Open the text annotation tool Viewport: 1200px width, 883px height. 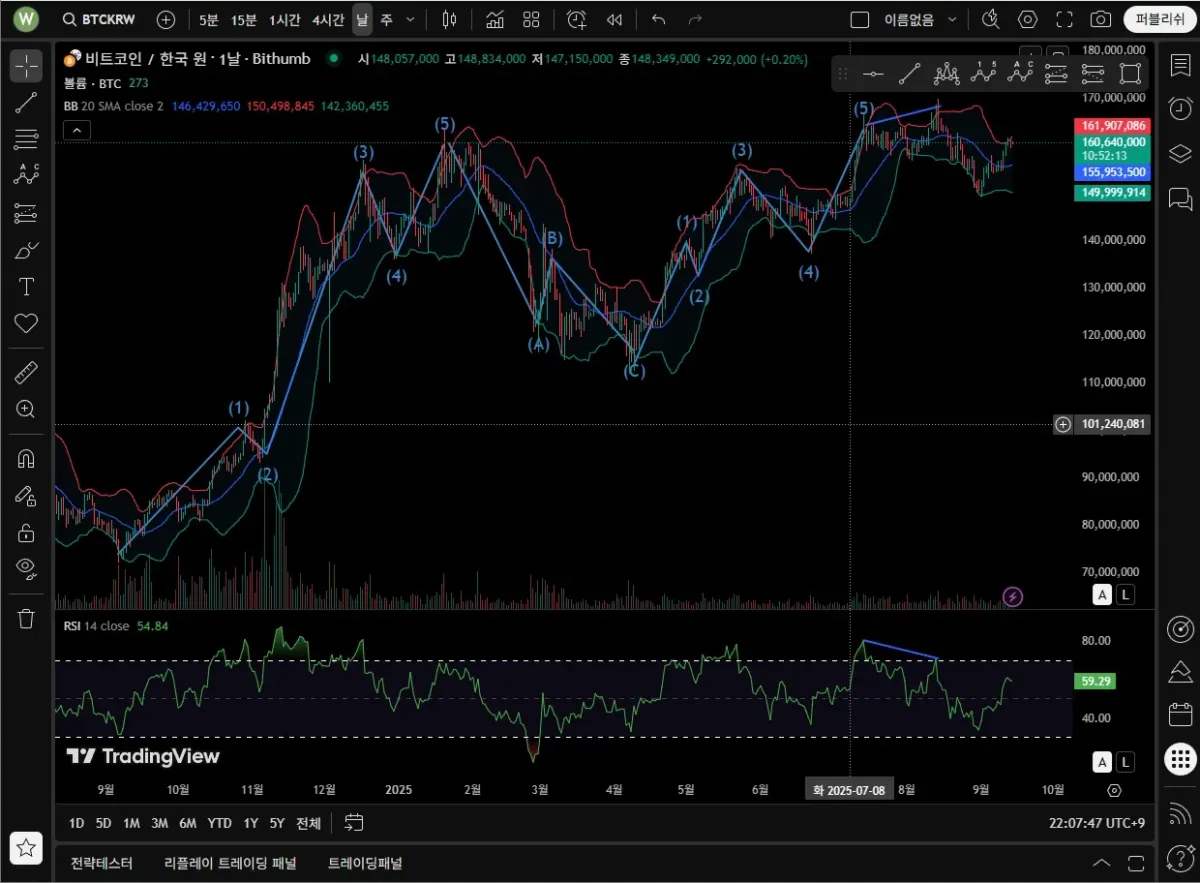tap(26, 287)
